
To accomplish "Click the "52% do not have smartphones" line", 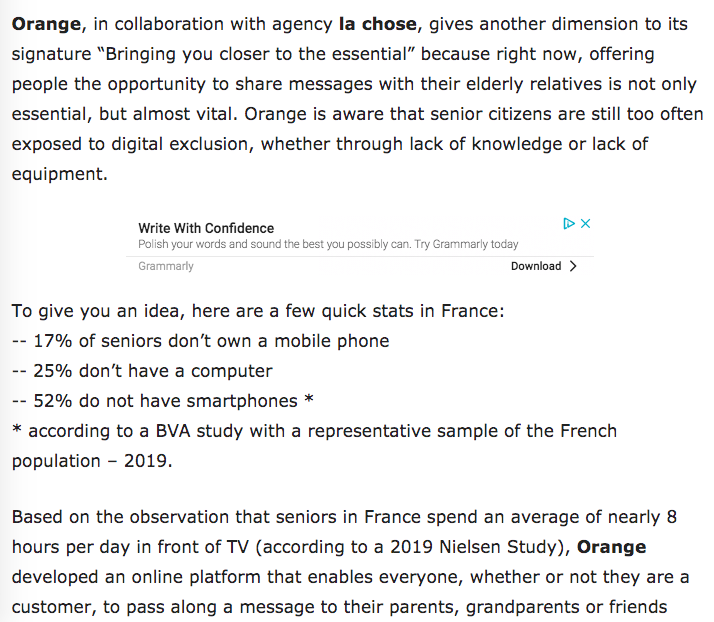I will 163,401.
